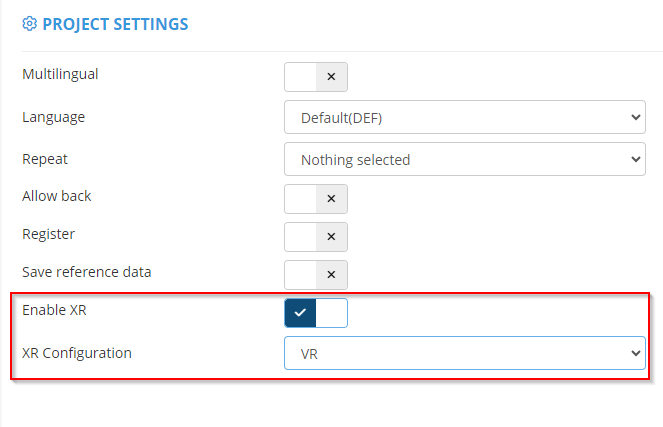Click the X mark in Allow back toggle
This screenshot has height=427, width=663.
(331, 198)
